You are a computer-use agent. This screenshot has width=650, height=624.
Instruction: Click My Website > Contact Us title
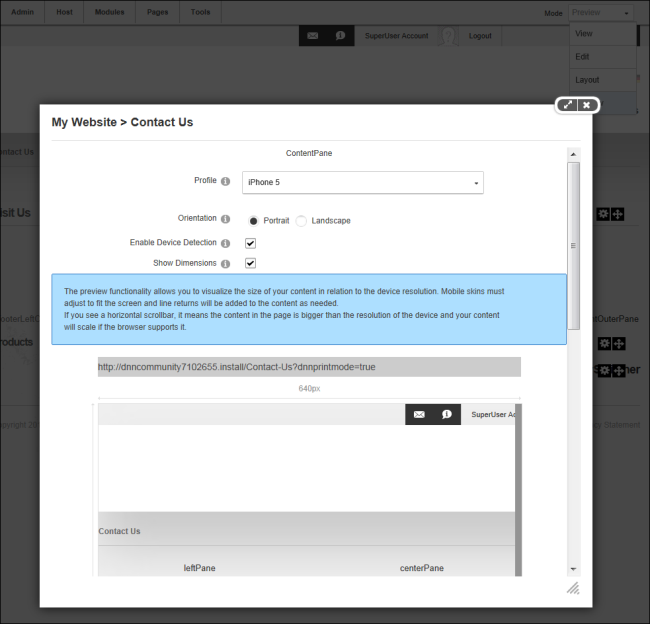[x=122, y=122]
